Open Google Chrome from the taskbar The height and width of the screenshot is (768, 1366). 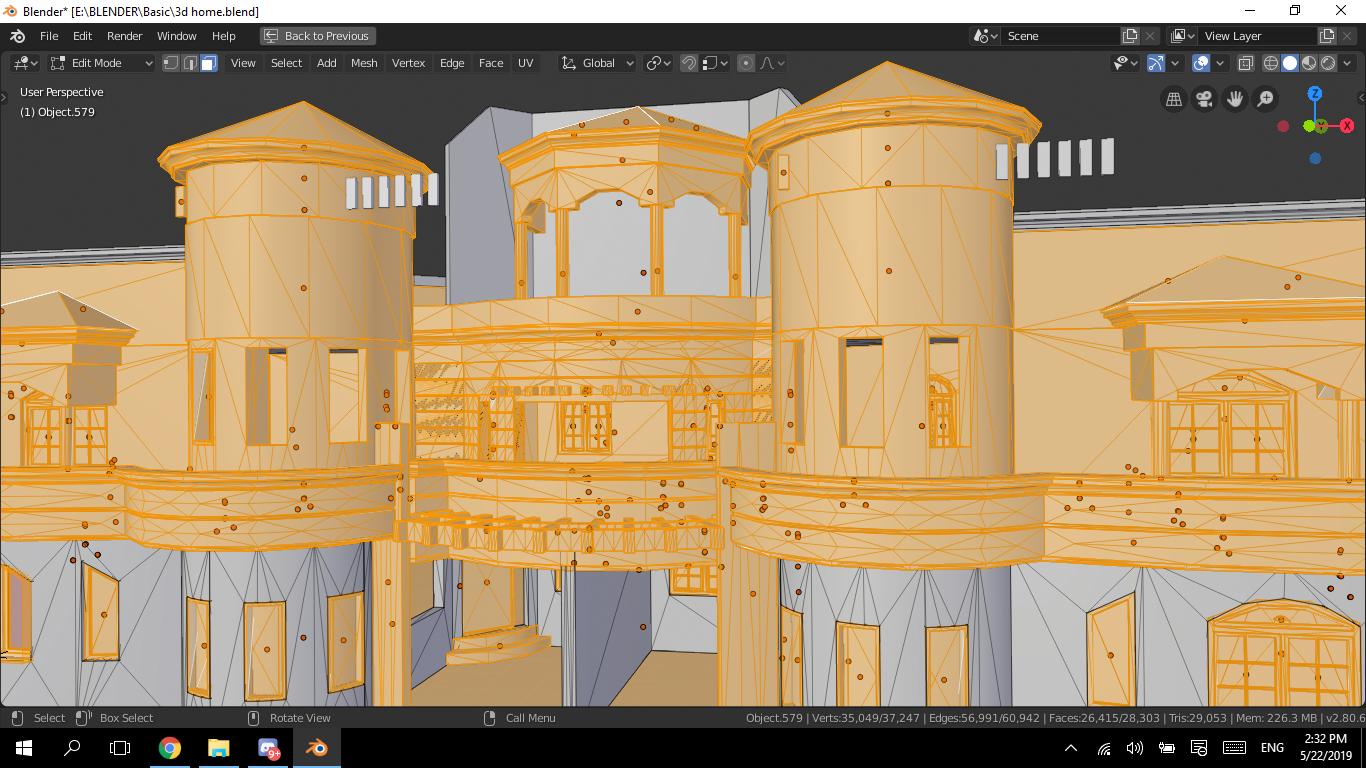[x=170, y=747]
